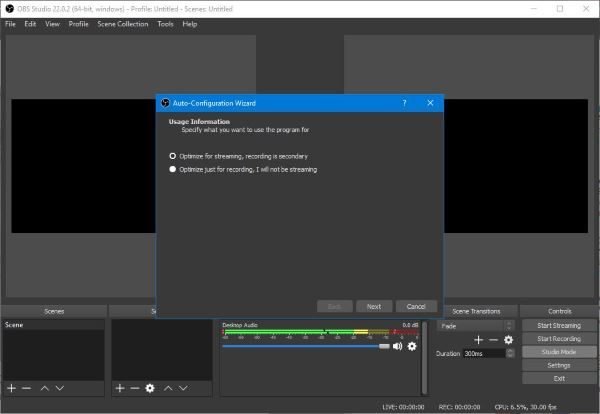
Task: Remove the scene transition with the minus icon
Action: (493, 340)
